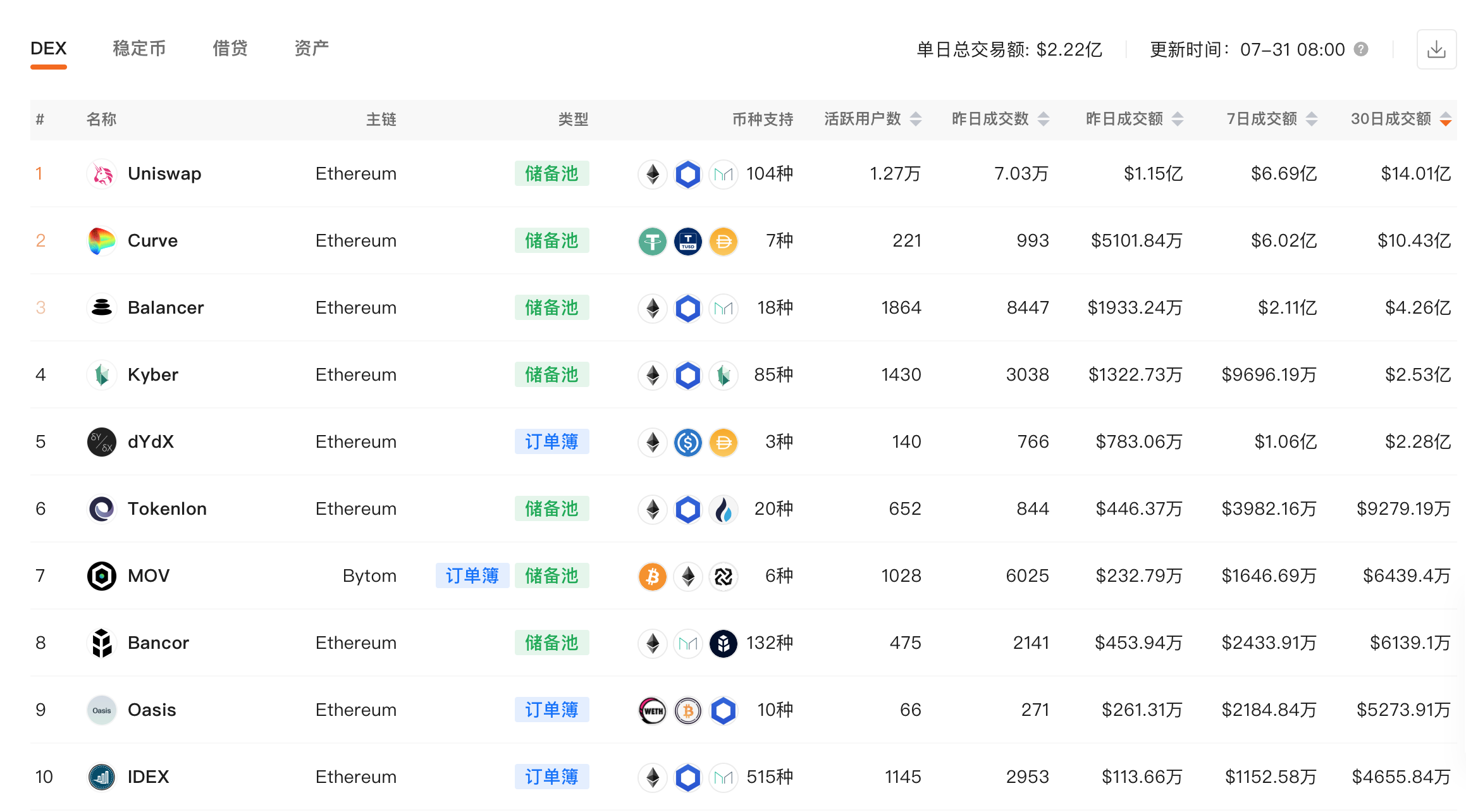Click the 储备池 tag in Uniswap row

point(552,174)
